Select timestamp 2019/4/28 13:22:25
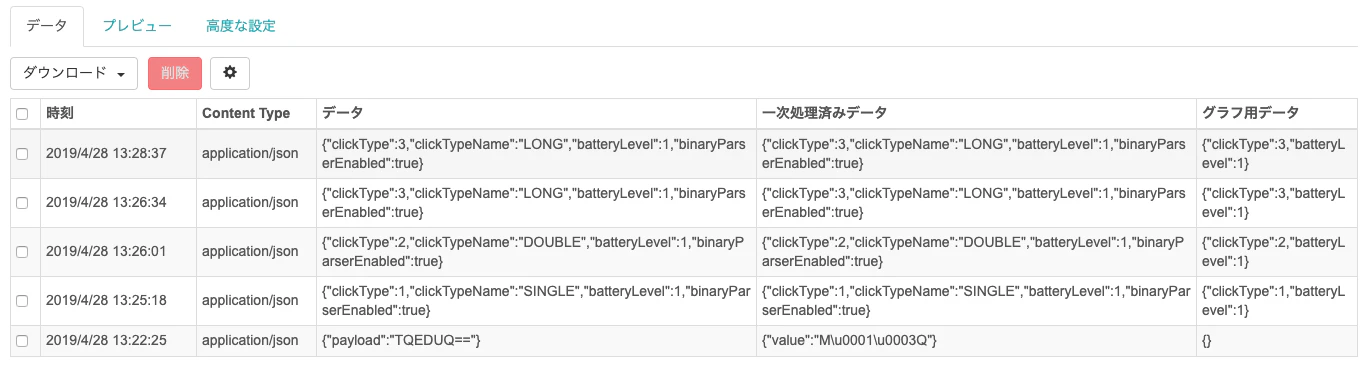1368x374 pixels. pyautogui.click(x=106, y=340)
